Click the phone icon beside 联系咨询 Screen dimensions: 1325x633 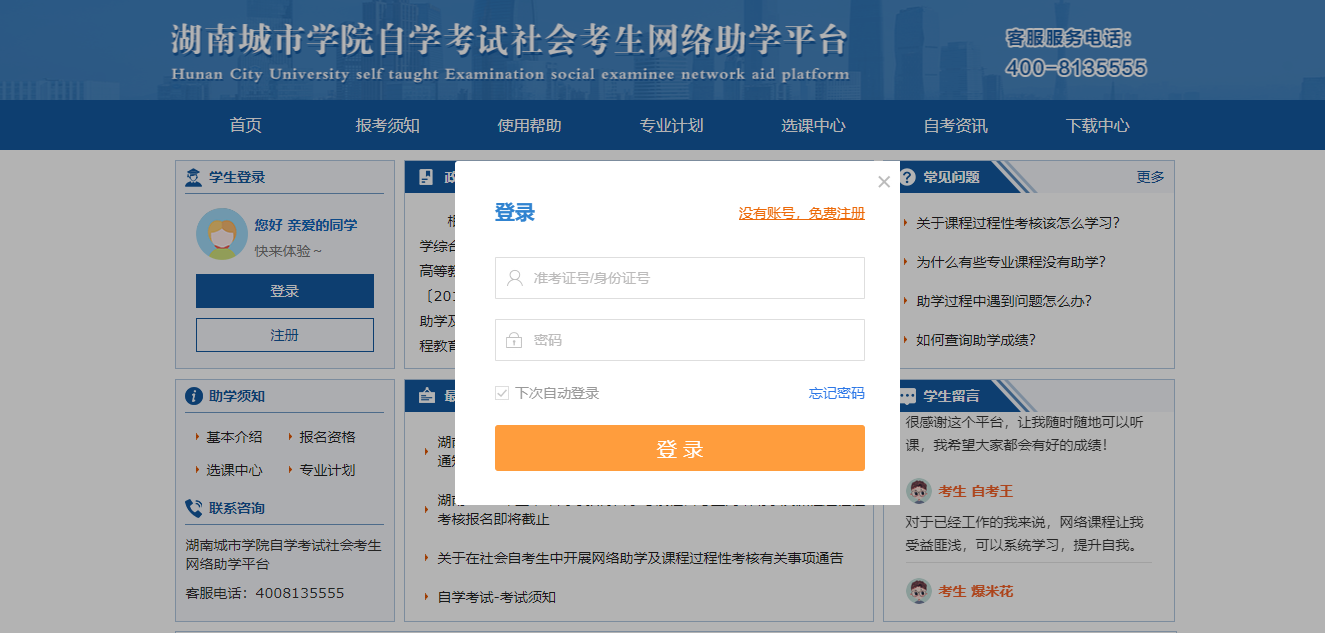pos(194,508)
